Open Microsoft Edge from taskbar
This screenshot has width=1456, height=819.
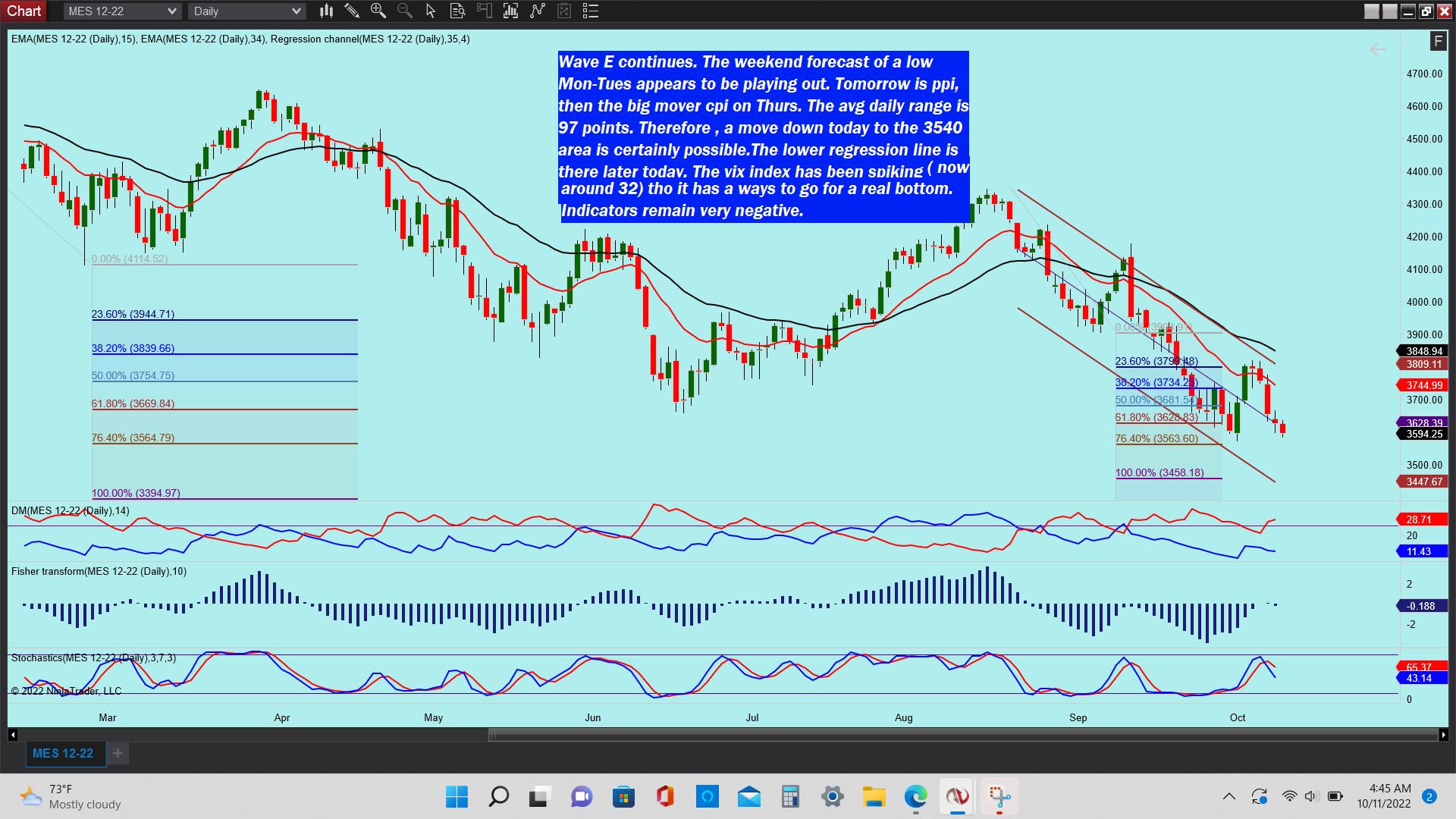[x=915, y=796]
